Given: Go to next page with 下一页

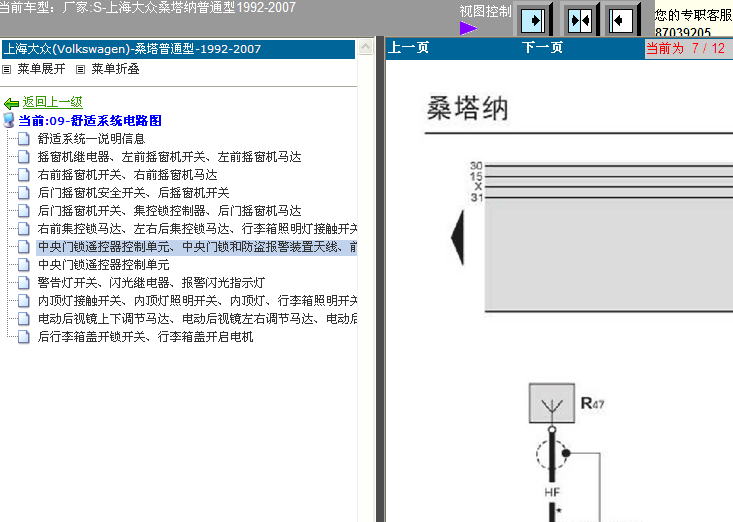Looking at the screenshot, I should coord(542,48).
